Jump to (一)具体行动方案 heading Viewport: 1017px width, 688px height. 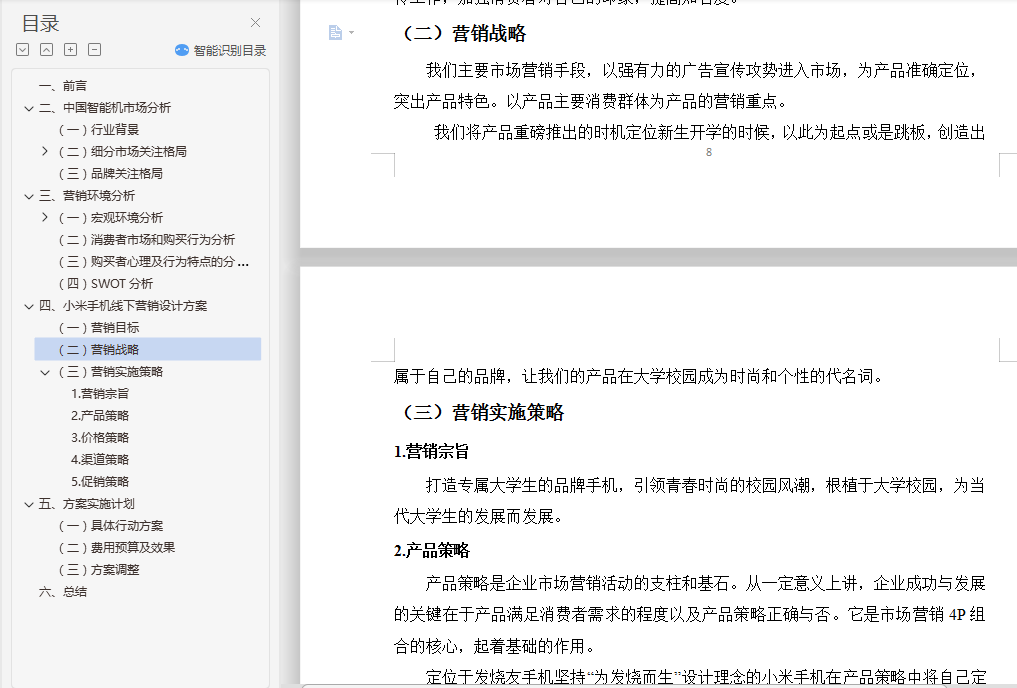point(110,526)
